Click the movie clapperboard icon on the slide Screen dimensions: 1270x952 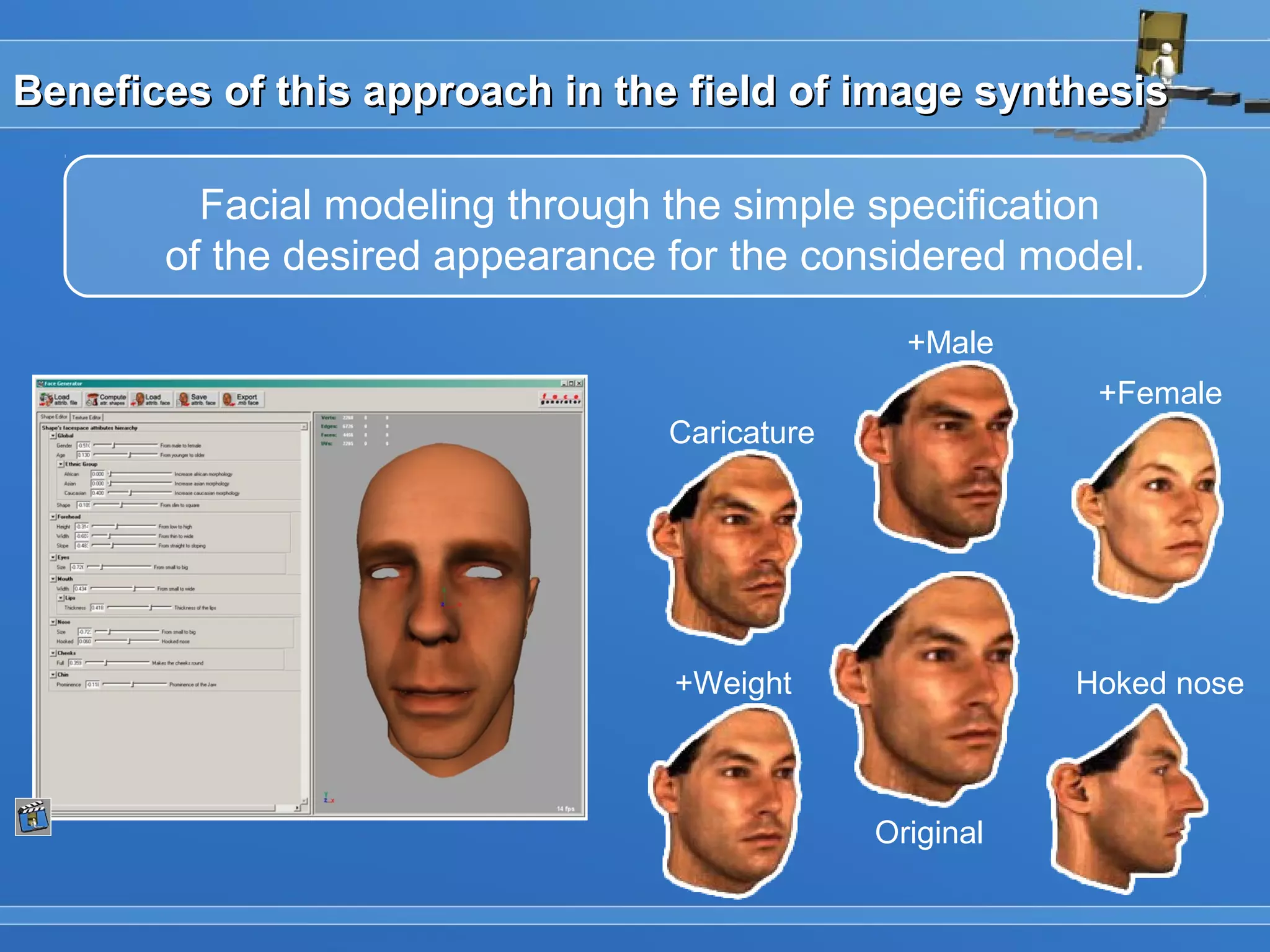(33, 817)
